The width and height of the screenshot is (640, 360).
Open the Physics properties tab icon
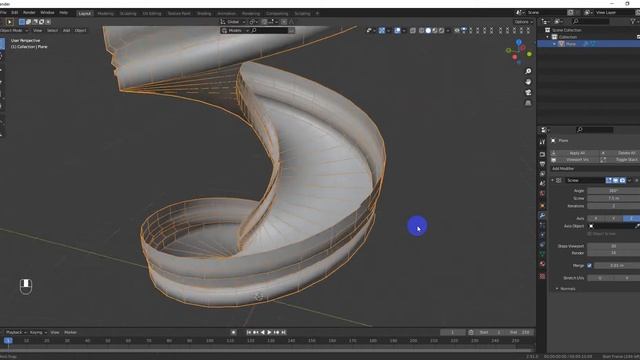[542, 235]
